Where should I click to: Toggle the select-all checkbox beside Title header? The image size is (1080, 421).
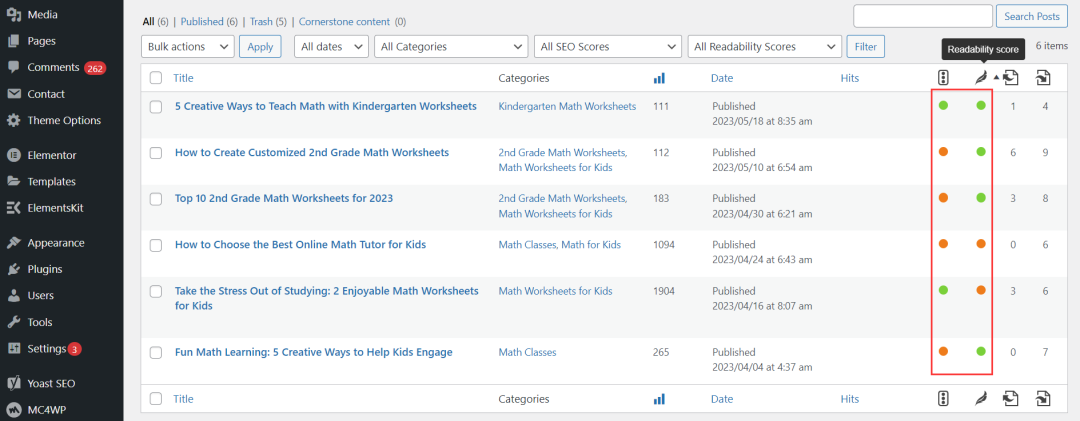point(156,78)
